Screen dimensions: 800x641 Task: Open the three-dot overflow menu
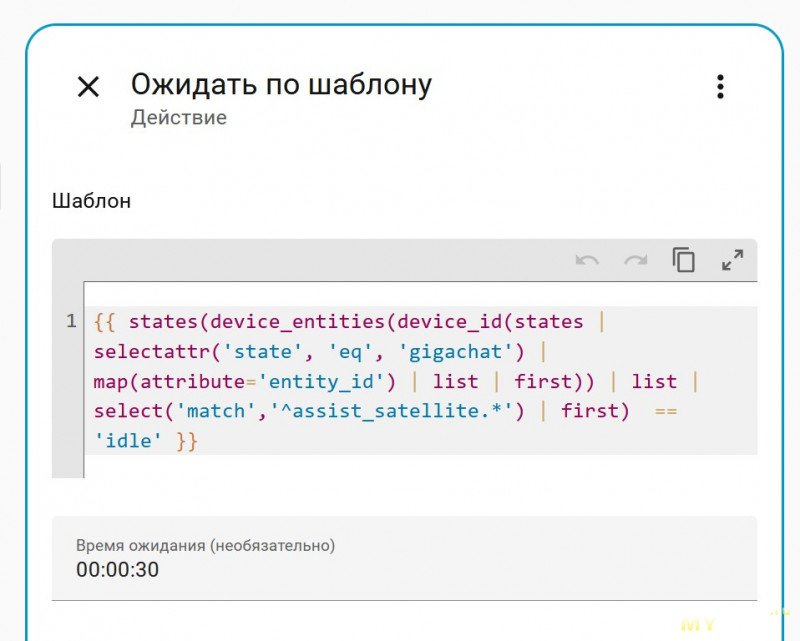pyautogui.click(x=719, y=87)
